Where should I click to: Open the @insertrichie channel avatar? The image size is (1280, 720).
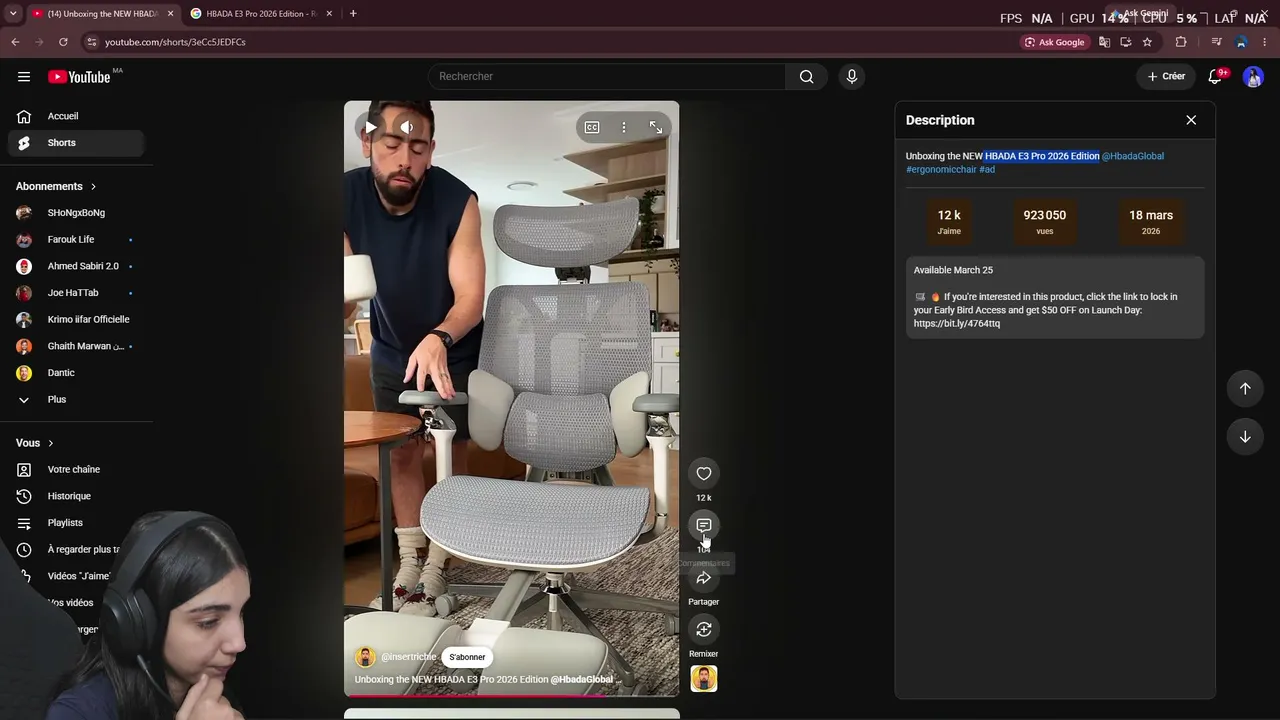pos(365,657)
